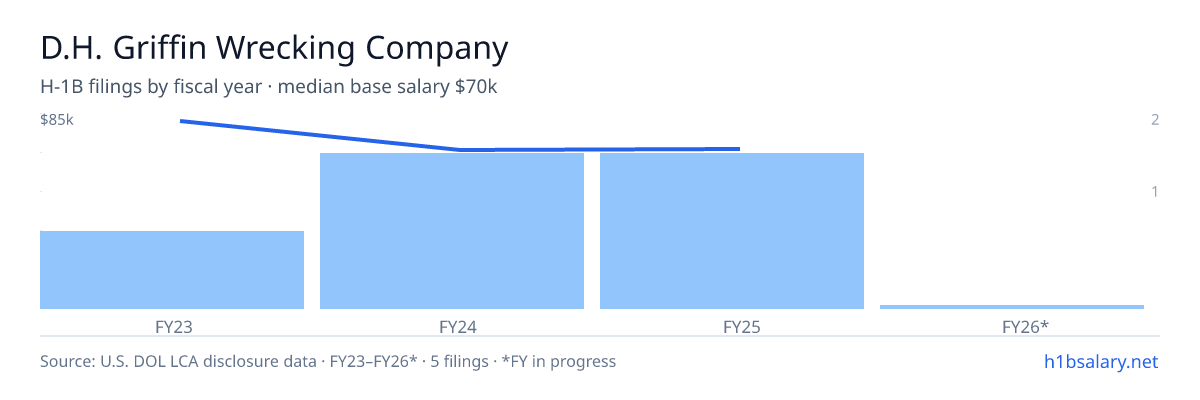This screenshot has height=400, width=1200.
Task: Click the $85k salary axis label
Action: tap(57, 120)
